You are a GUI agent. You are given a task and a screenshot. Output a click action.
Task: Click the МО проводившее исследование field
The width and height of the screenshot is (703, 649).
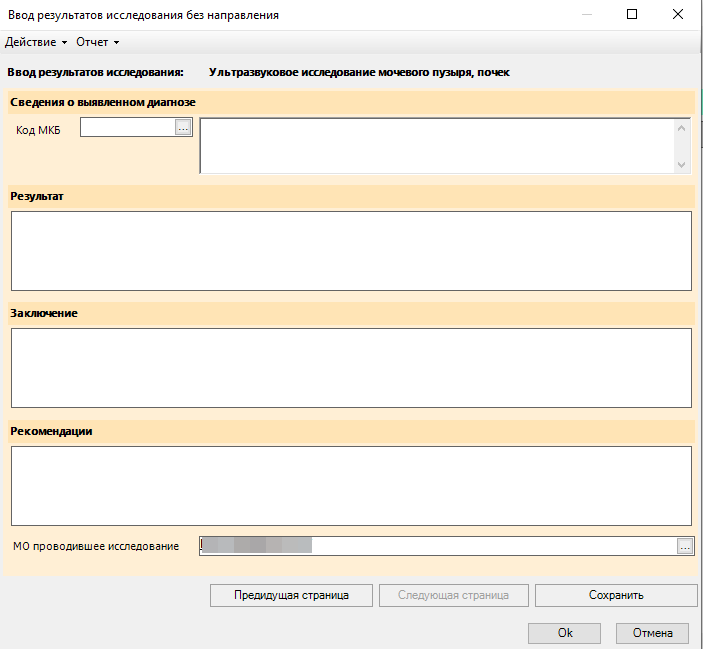[x=437, y=546]
